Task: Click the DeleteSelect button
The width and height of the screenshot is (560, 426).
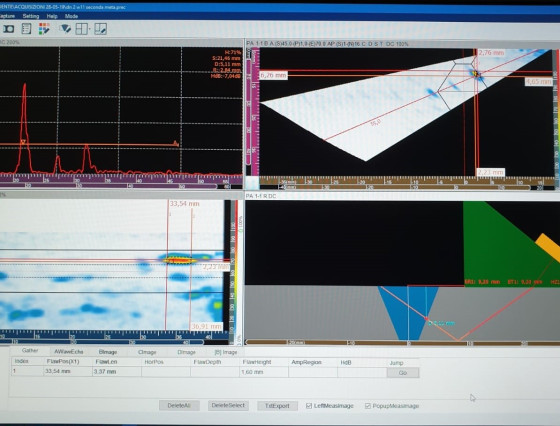Action: [x=228, y=405]
